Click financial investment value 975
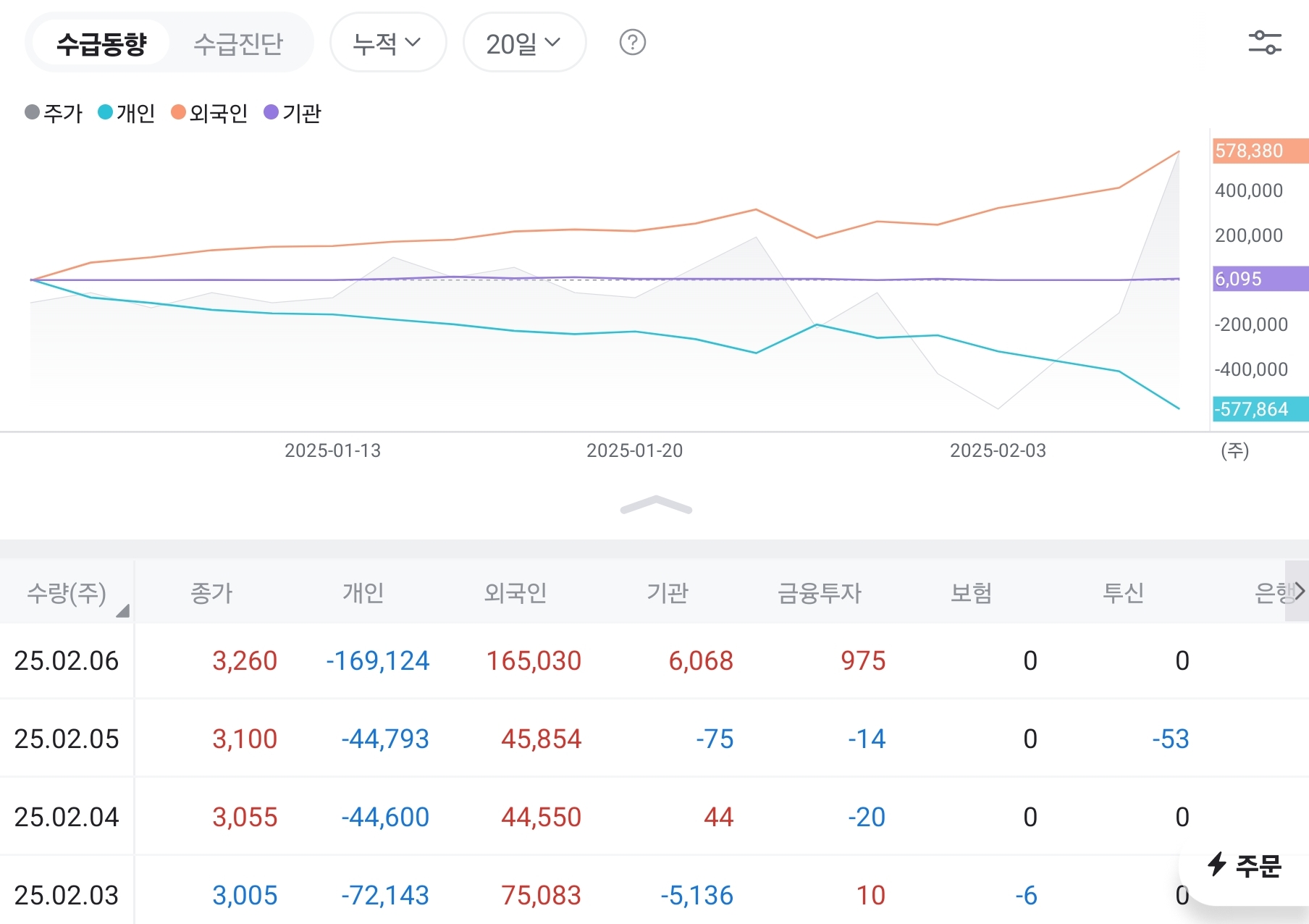Viewport: 1309px width, 924px height. [863, 660]
